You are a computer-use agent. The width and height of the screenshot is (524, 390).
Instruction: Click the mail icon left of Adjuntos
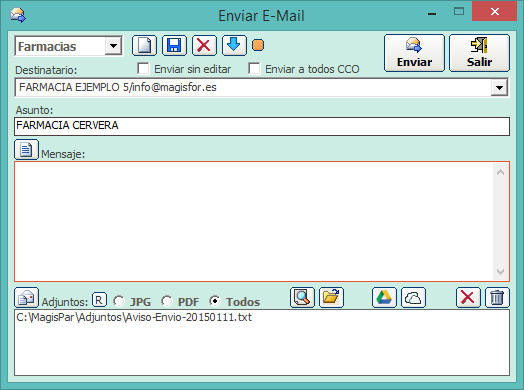[x=26, y=297]
